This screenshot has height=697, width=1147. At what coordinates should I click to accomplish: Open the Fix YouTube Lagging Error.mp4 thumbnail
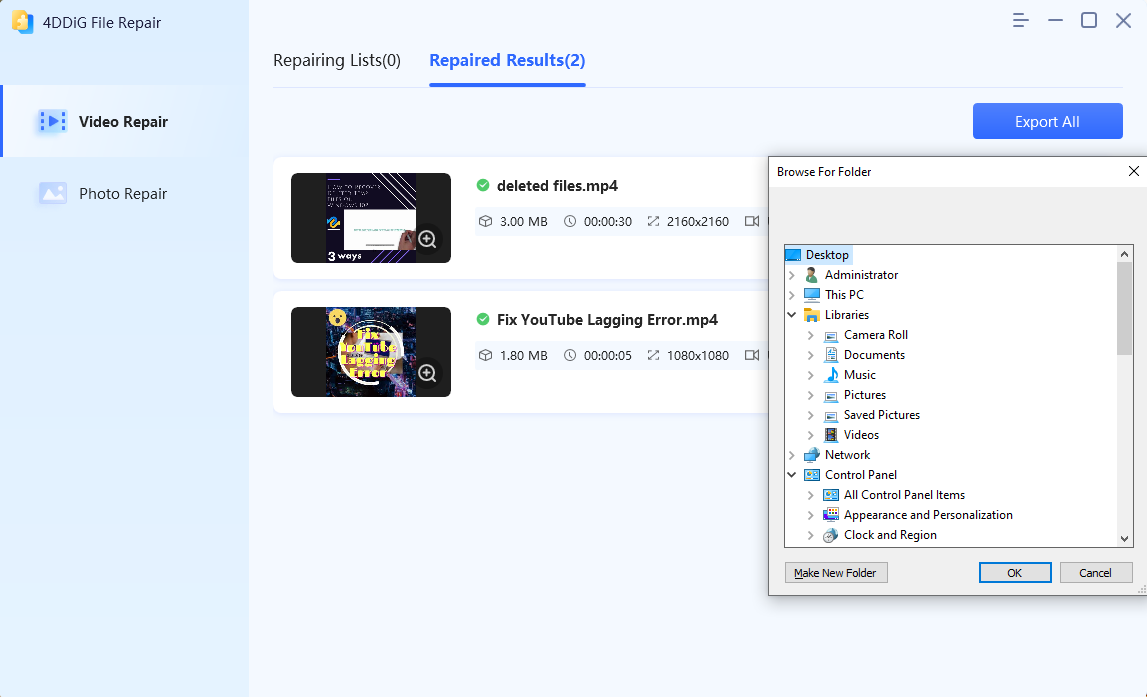point(371,352)
